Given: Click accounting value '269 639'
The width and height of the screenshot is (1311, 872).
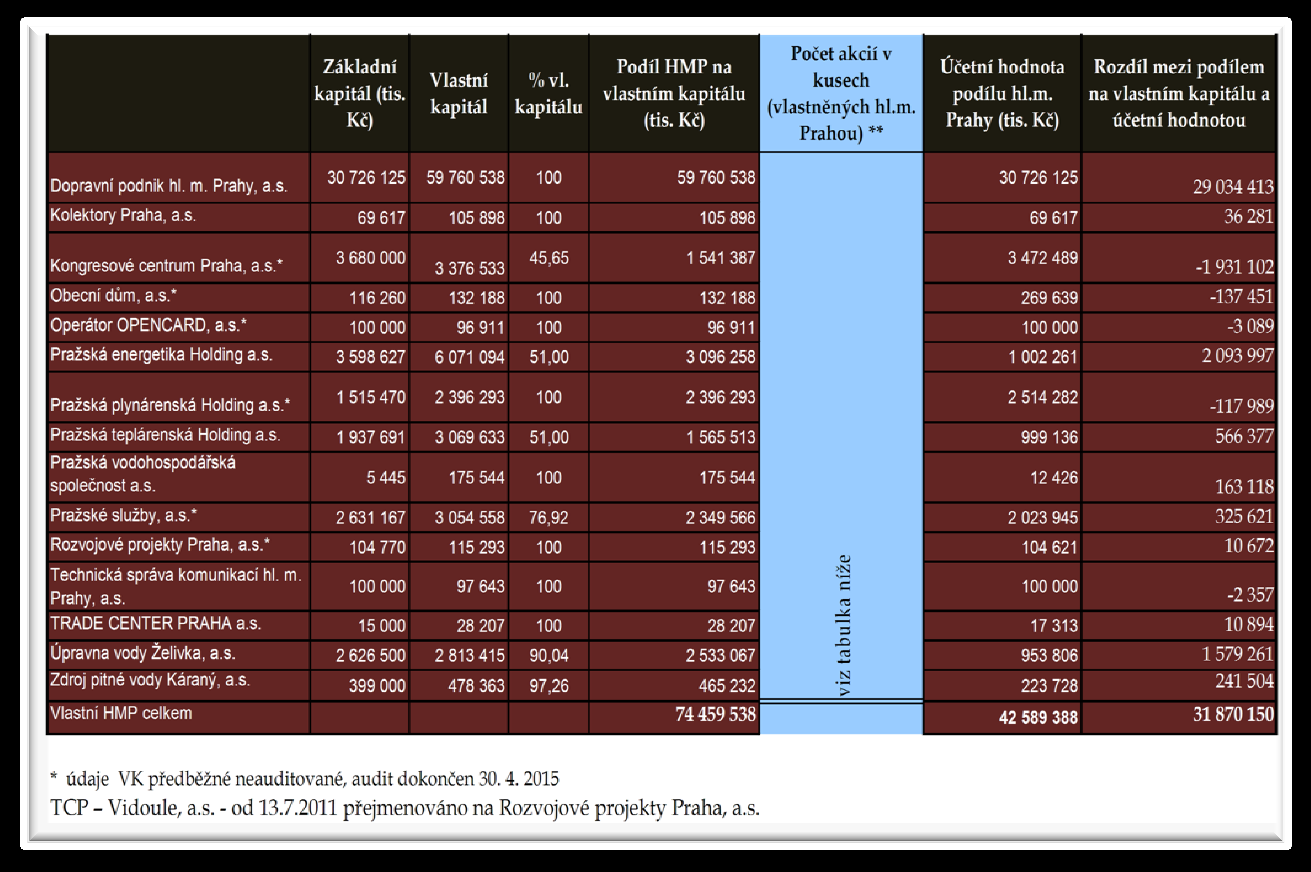Looking at the screenshot, I should 1048,296.
